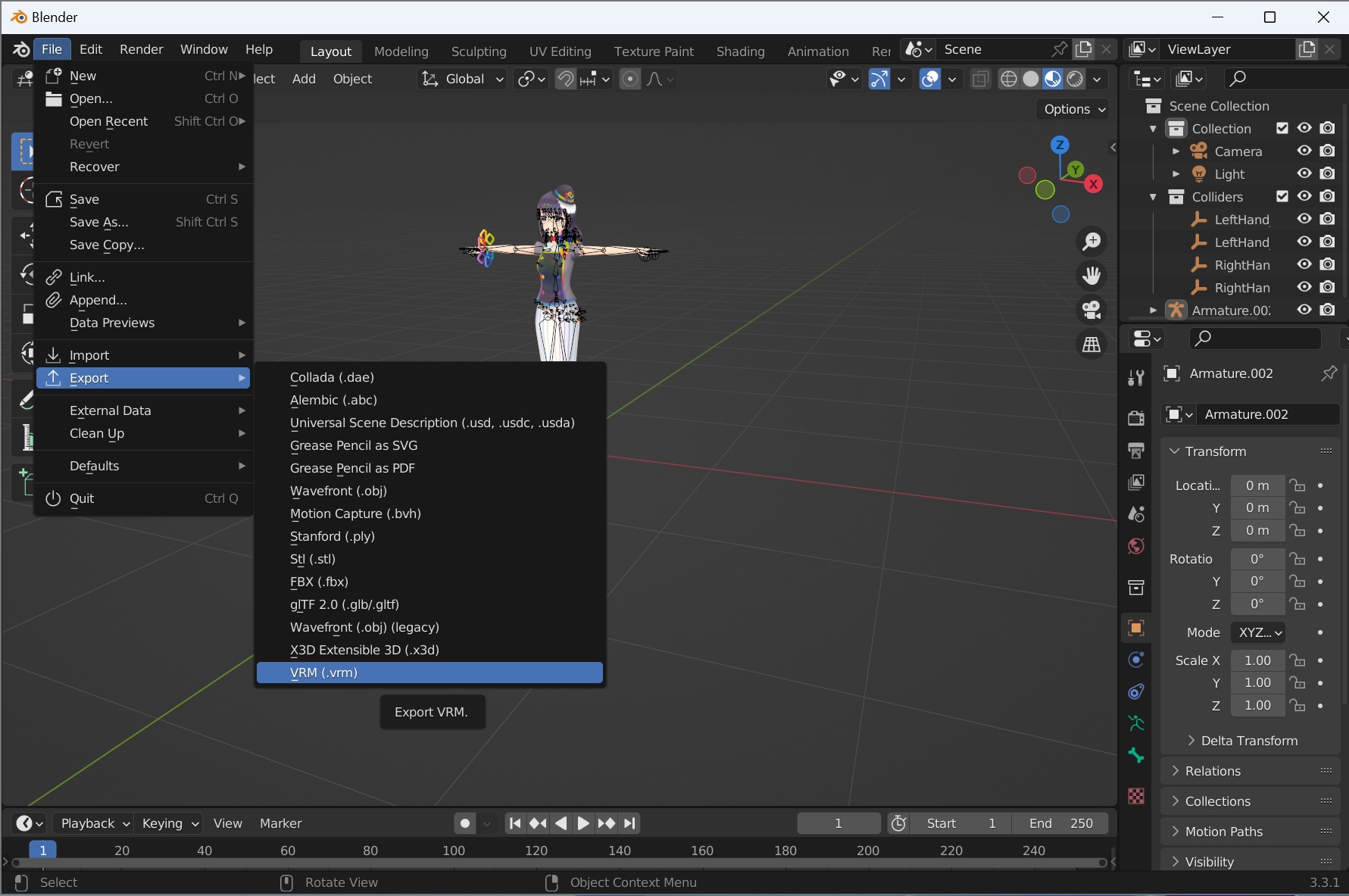Open the rotation Mode XYZ dropdown
This screenshot has height=896, width=1349.
click(x=1258, y=632)
